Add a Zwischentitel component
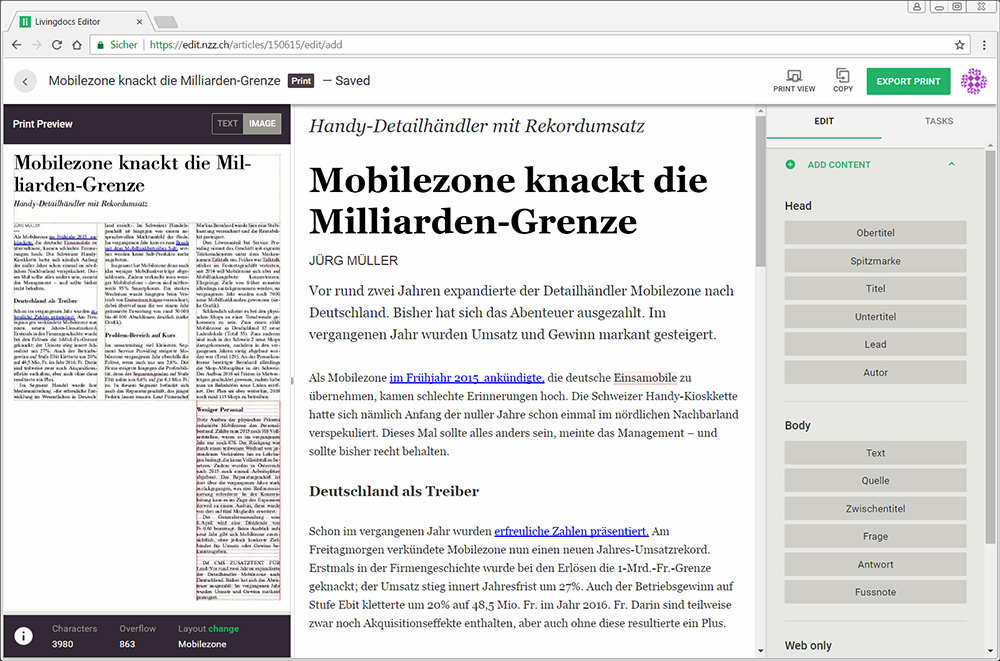 coord(875,509)
